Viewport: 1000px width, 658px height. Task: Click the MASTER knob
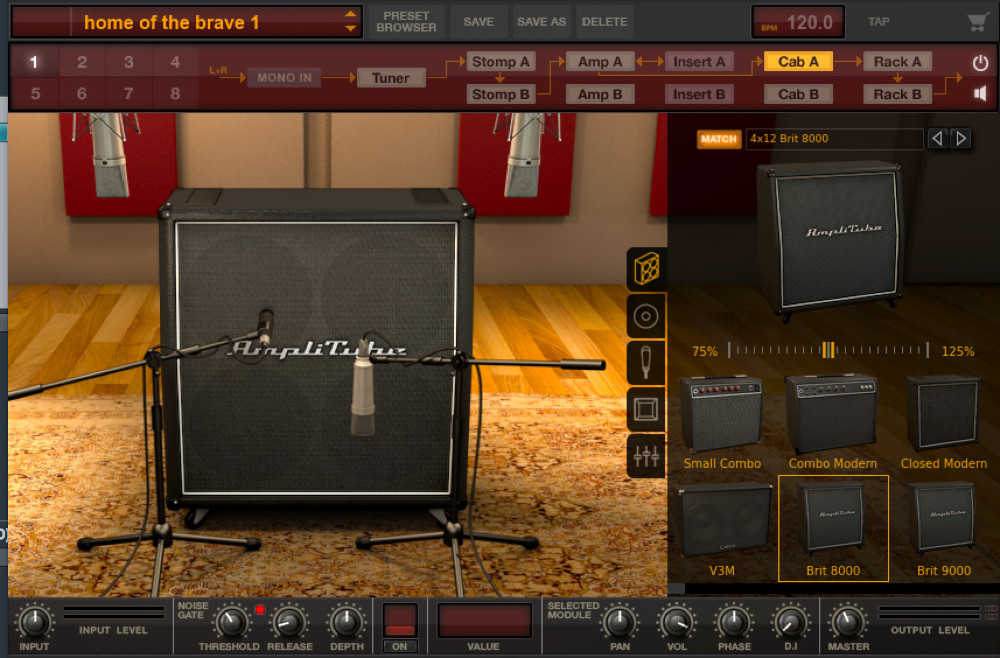point(848,622)
